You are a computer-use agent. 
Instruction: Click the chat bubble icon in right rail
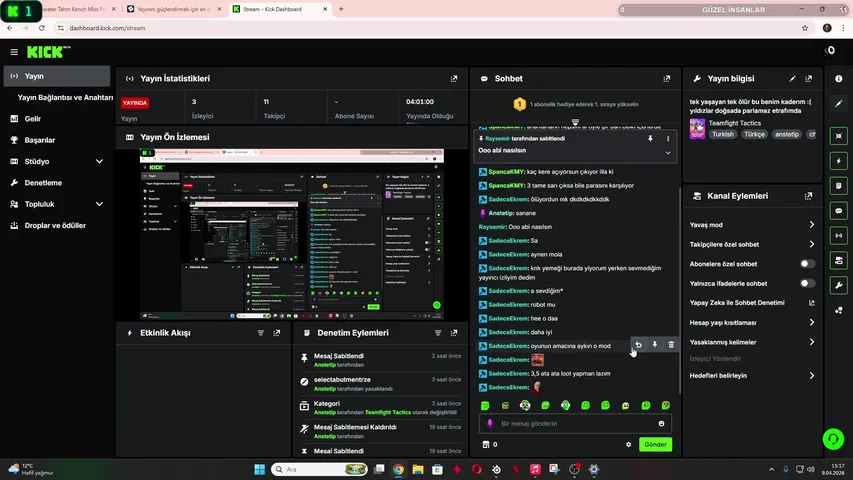point(838,211)
